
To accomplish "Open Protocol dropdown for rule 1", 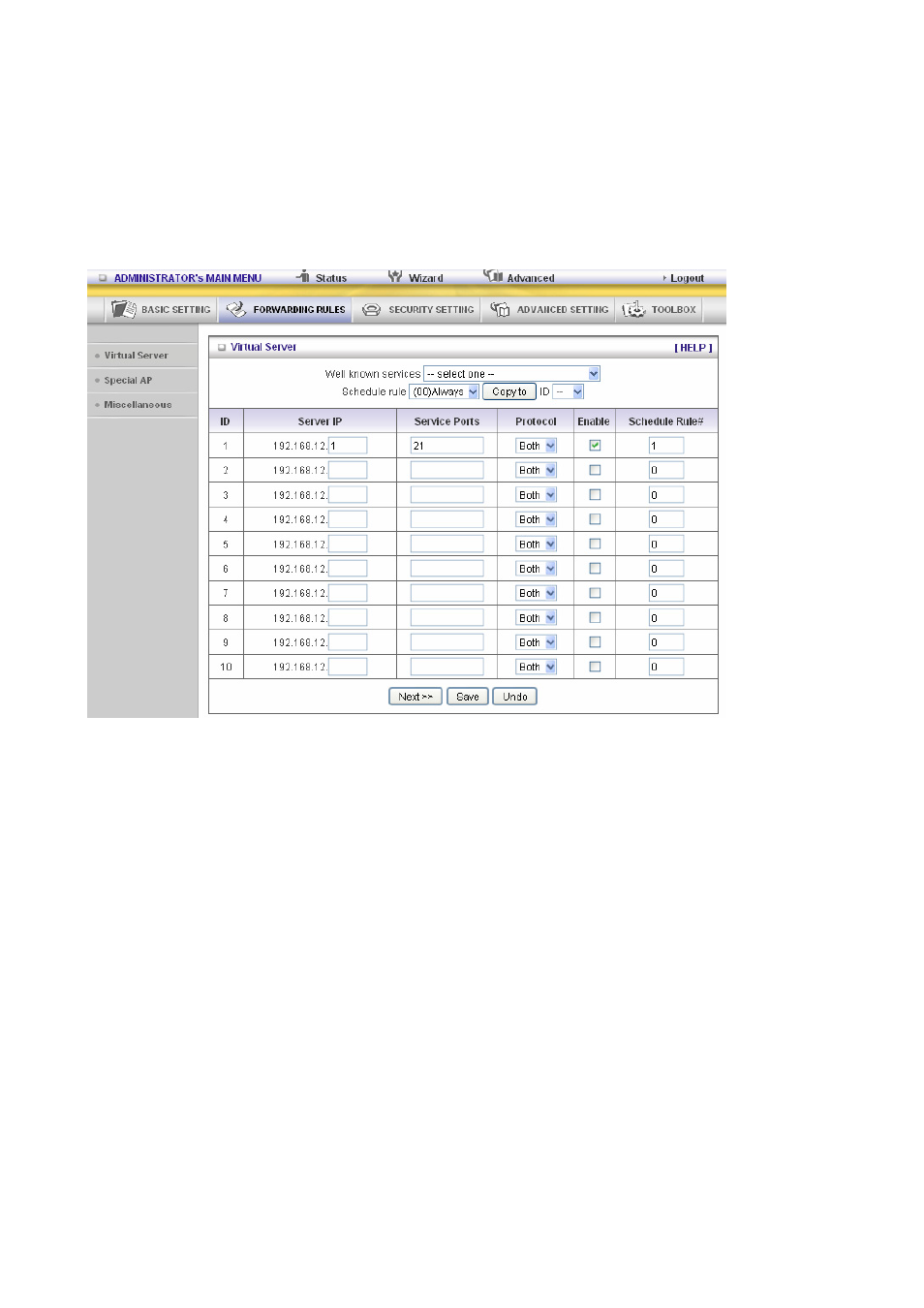I will coord(537,446).
